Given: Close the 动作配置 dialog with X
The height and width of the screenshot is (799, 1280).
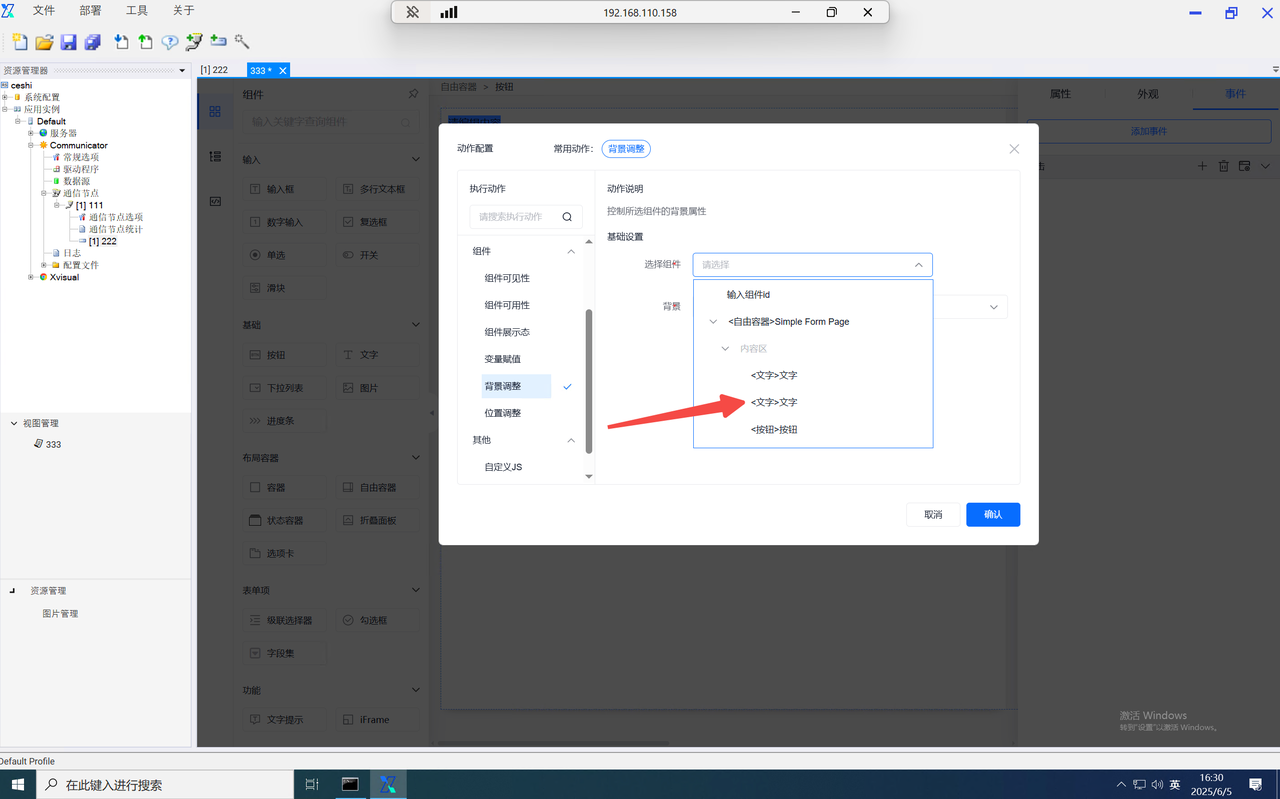Looking at the screenshot, I should 1014,149.
